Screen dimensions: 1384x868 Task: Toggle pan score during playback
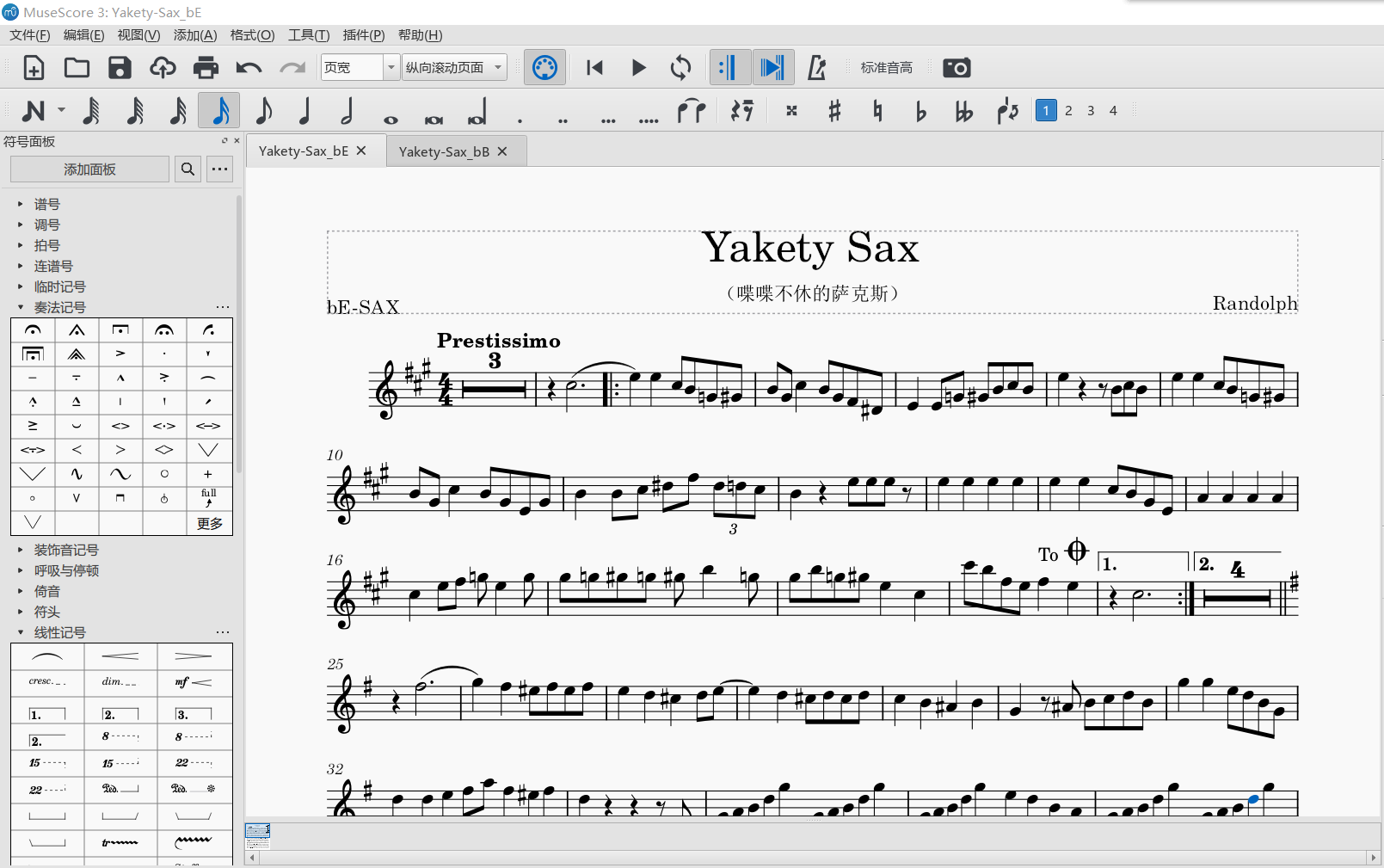click(772, 68)
